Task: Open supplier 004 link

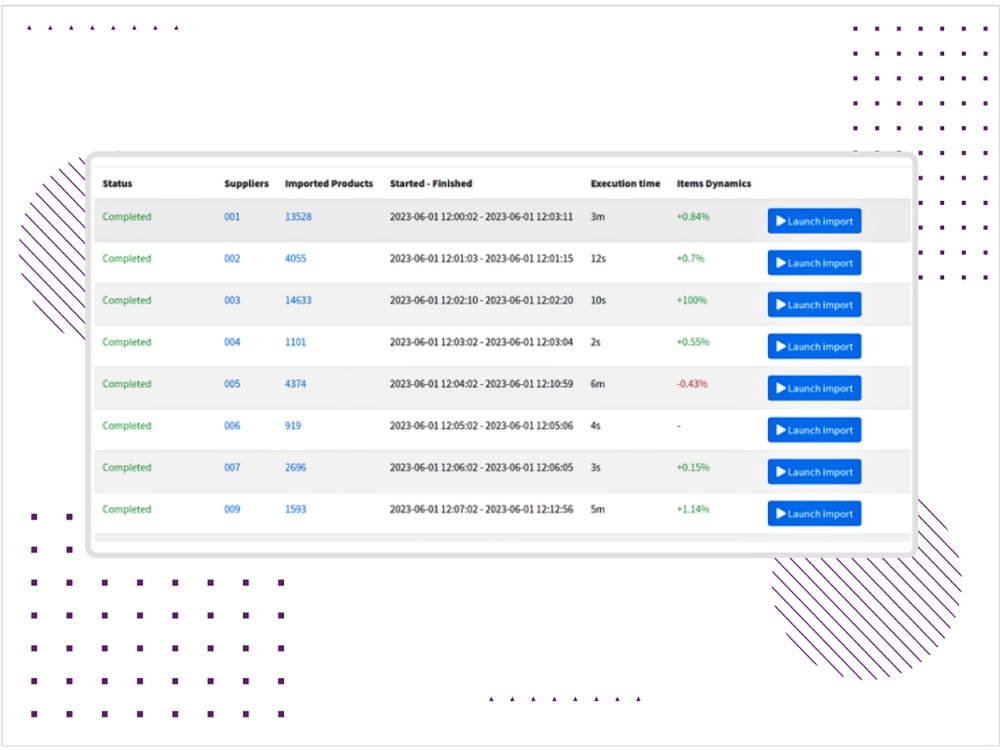Action: coord(232,342)
